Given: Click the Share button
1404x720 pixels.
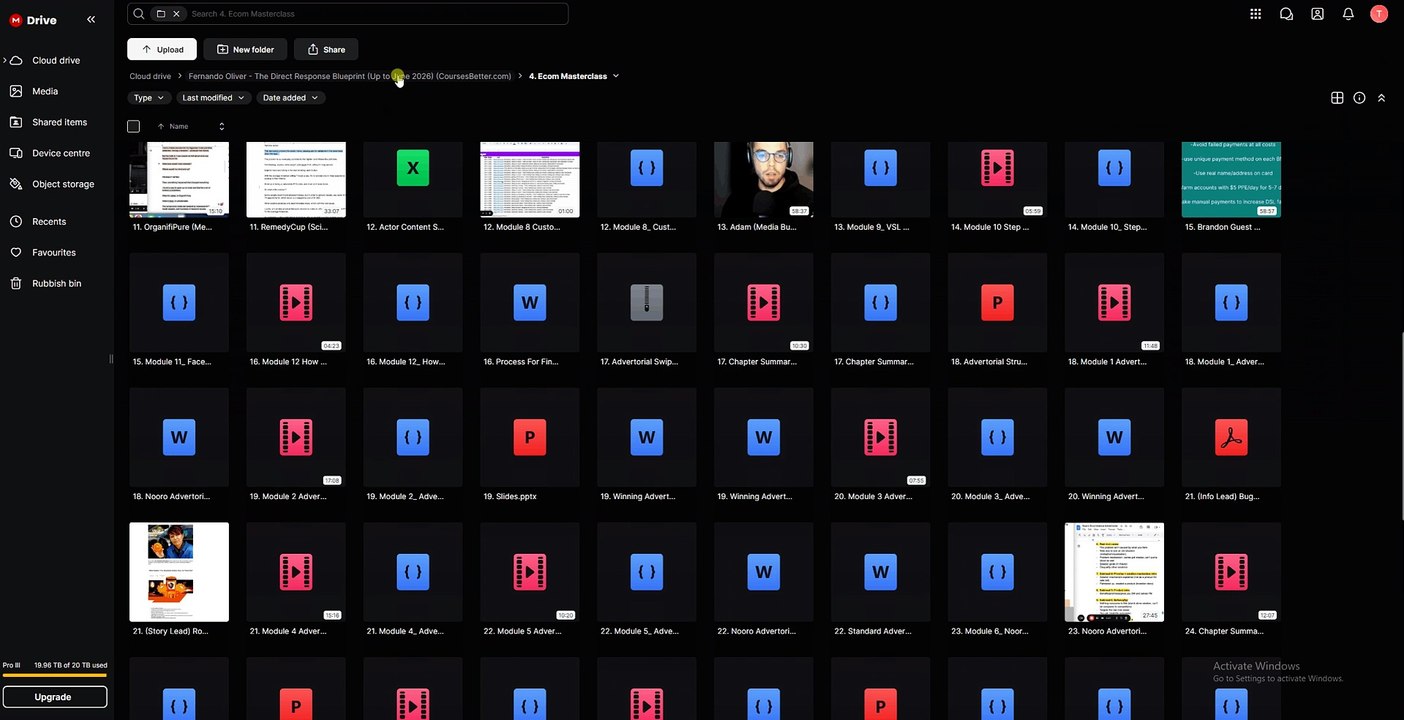Looking at the screenshot, I should [x=326, y=49].
